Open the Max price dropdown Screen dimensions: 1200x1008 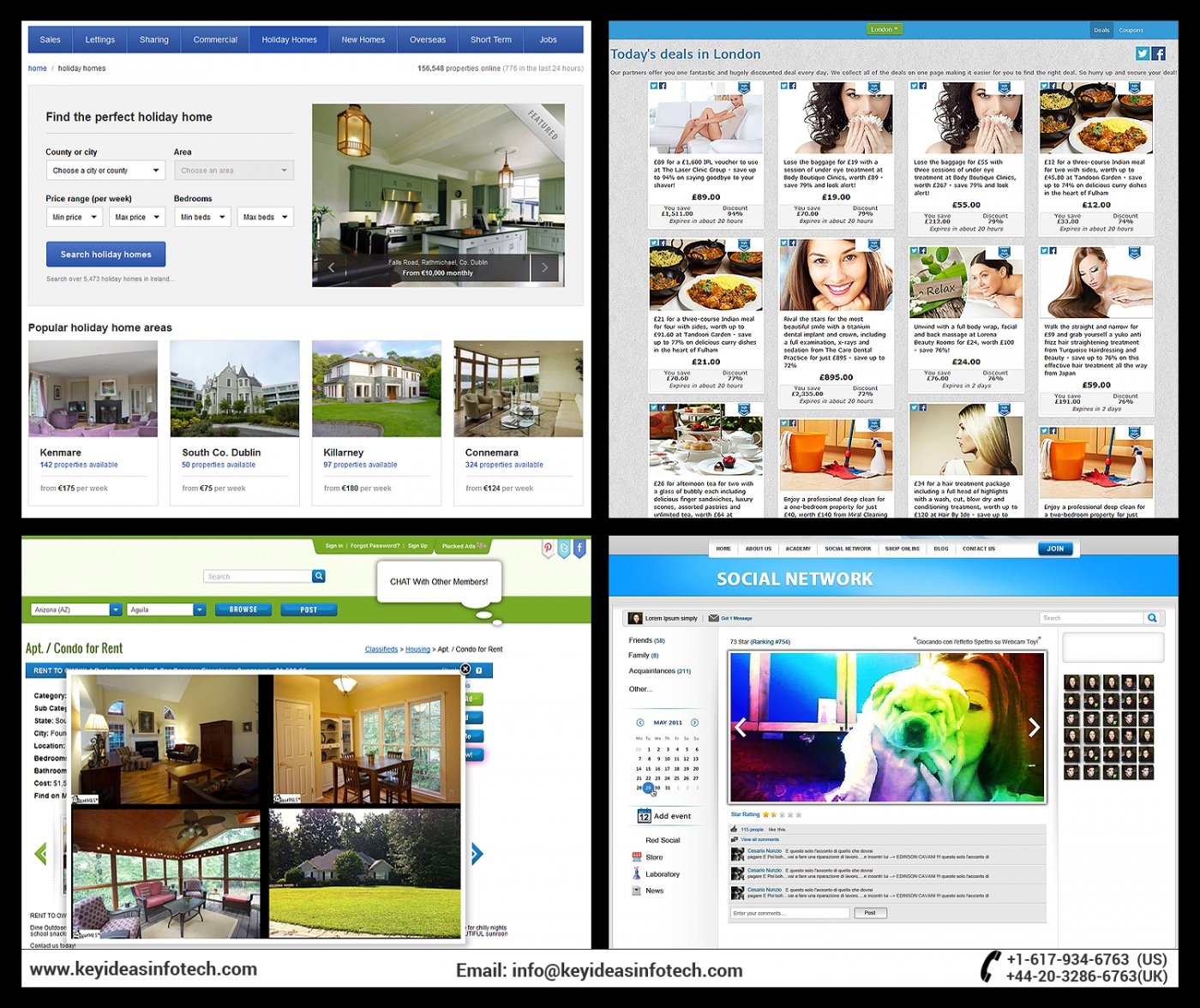[137, 217]
